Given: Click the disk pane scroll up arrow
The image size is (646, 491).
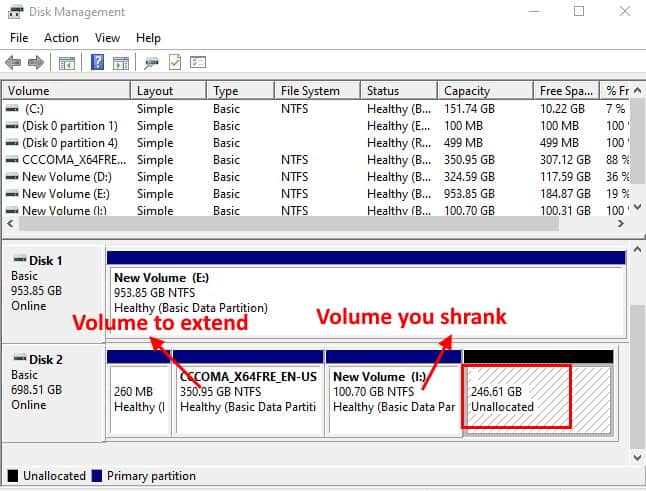Looking at the screenshot, I should pos(637,250).
